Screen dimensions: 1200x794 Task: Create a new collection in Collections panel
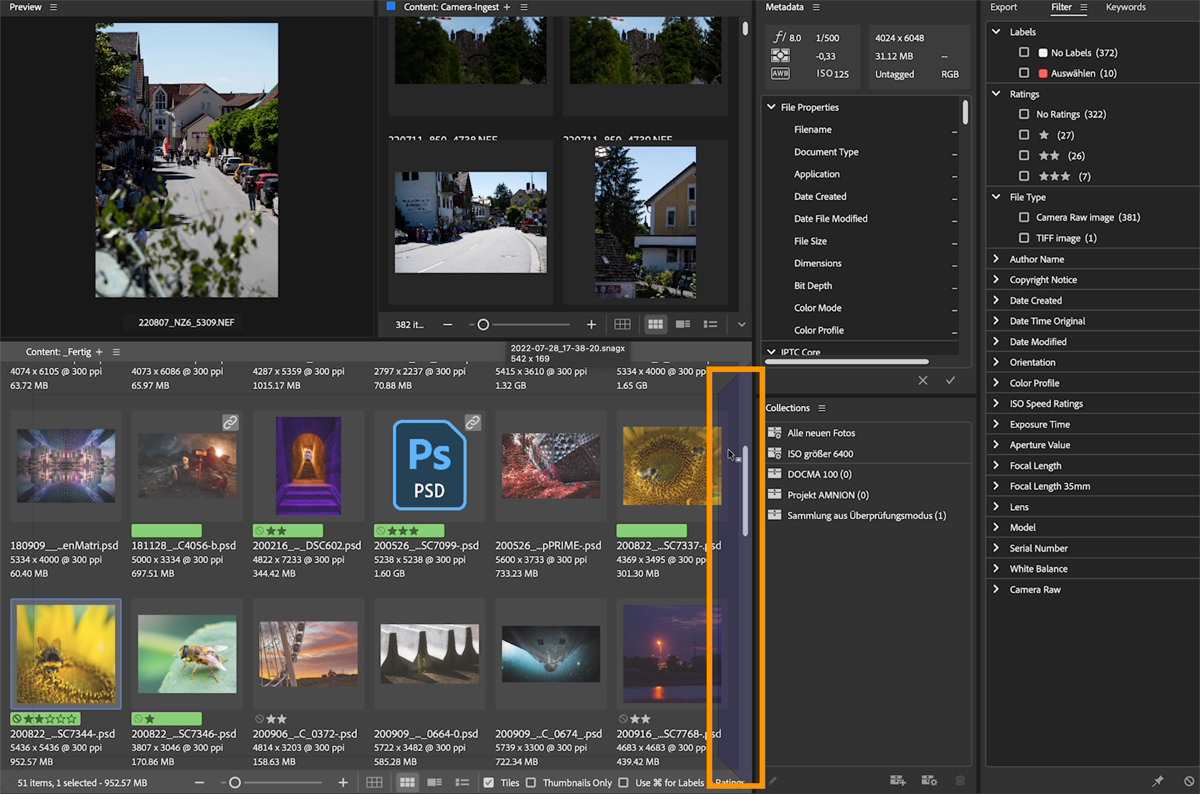click(897, 781)
